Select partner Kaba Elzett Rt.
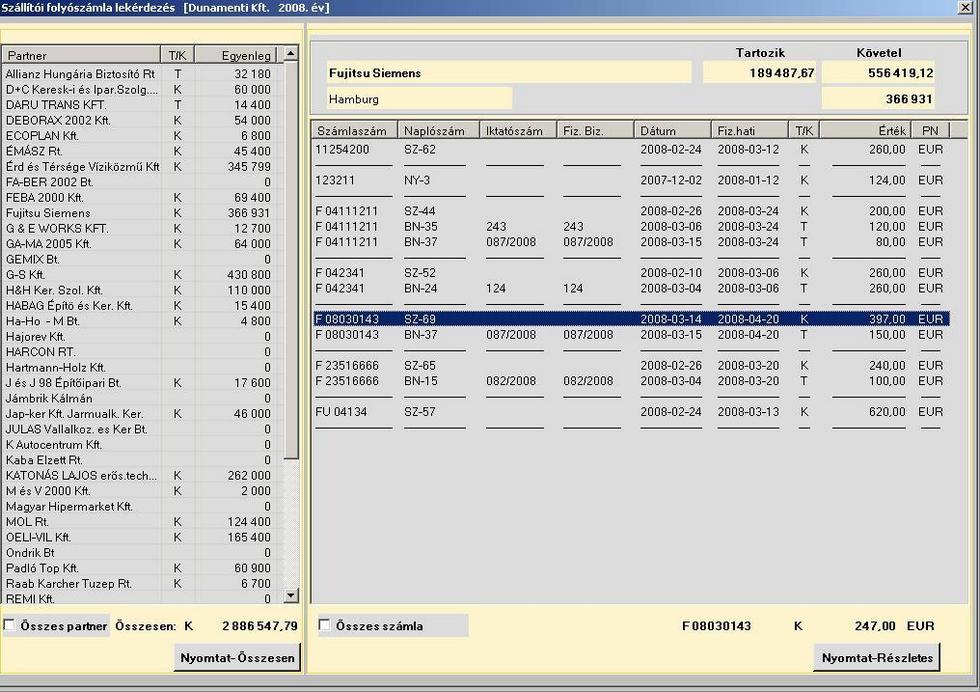 pos(142,460)
